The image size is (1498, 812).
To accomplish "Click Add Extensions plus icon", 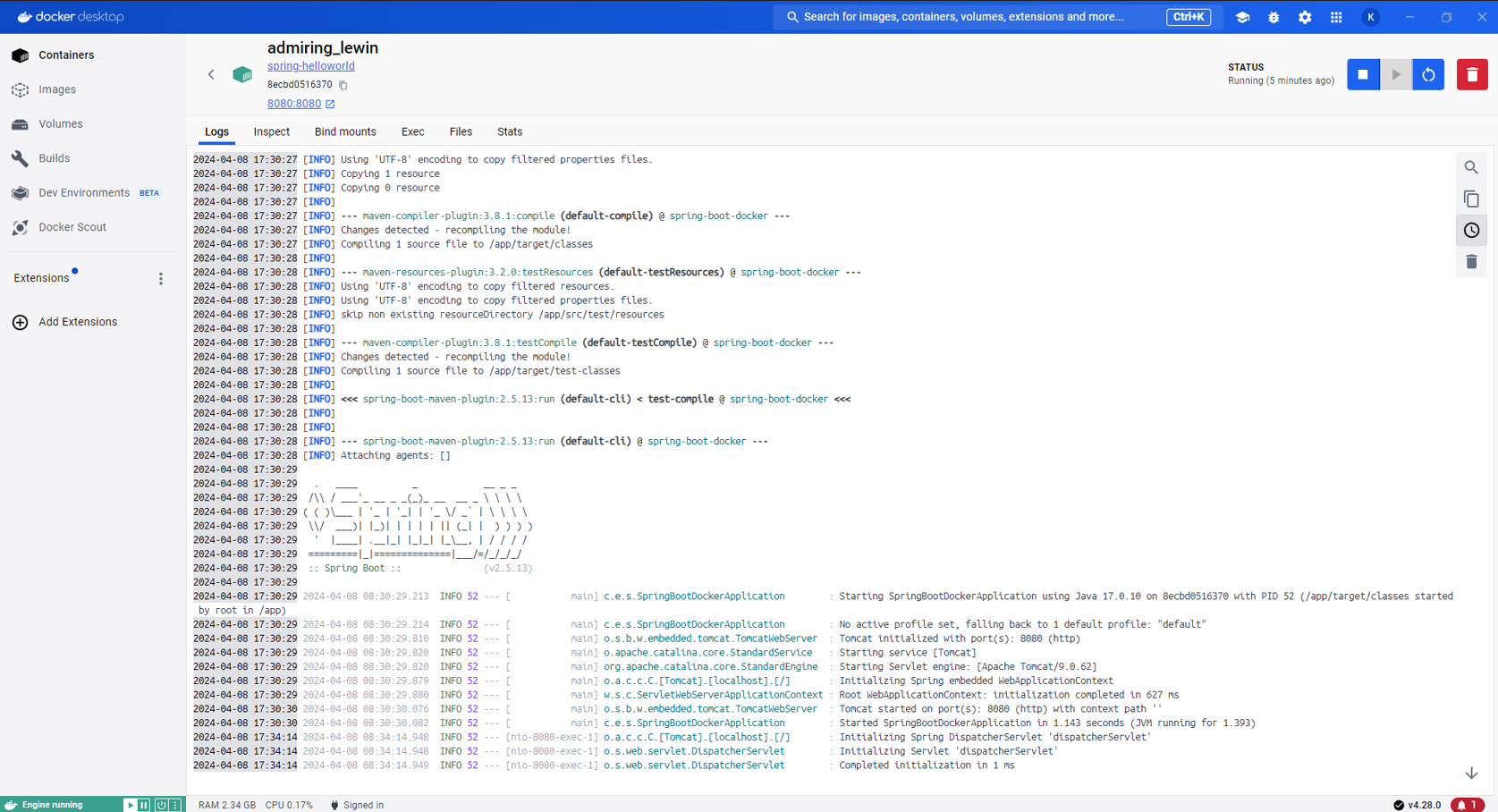I will tap(20, 322).
